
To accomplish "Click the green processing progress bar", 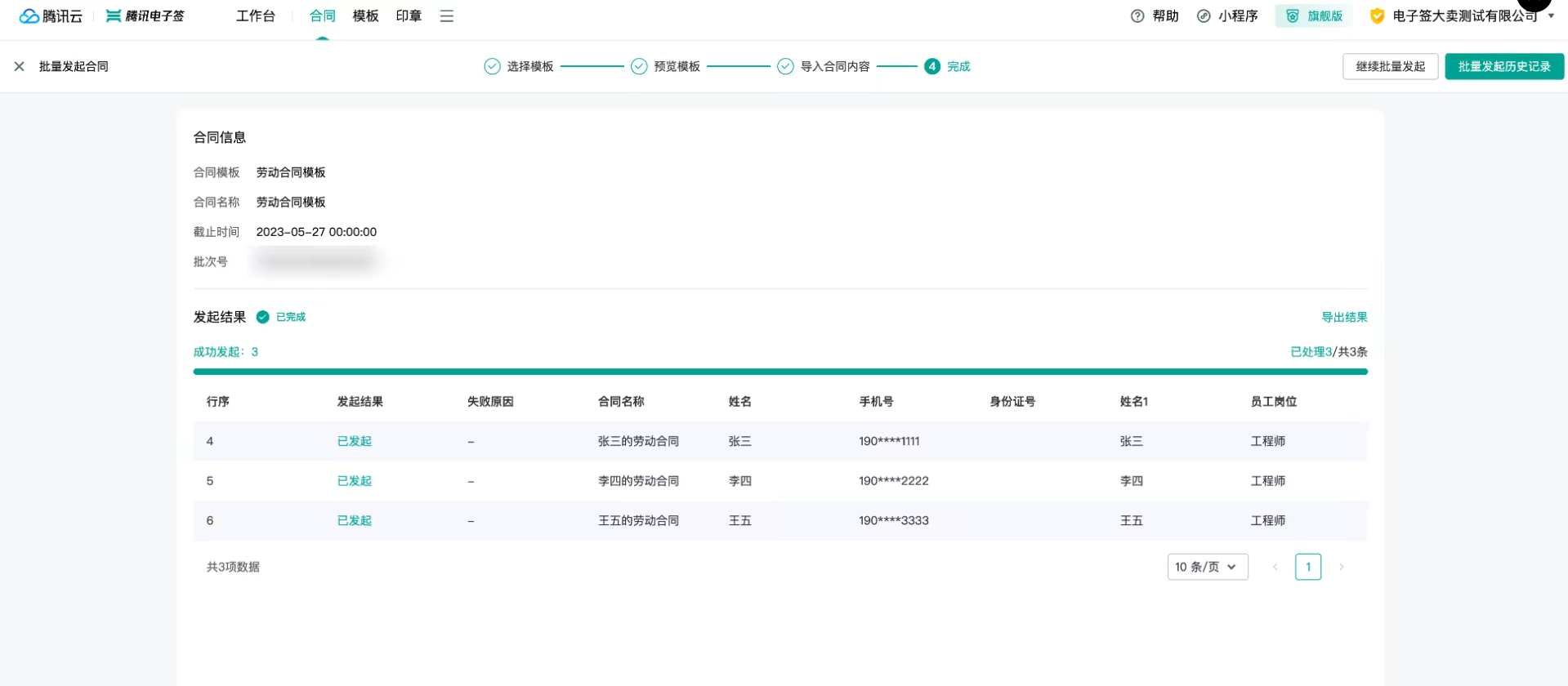I will [780, 372].
